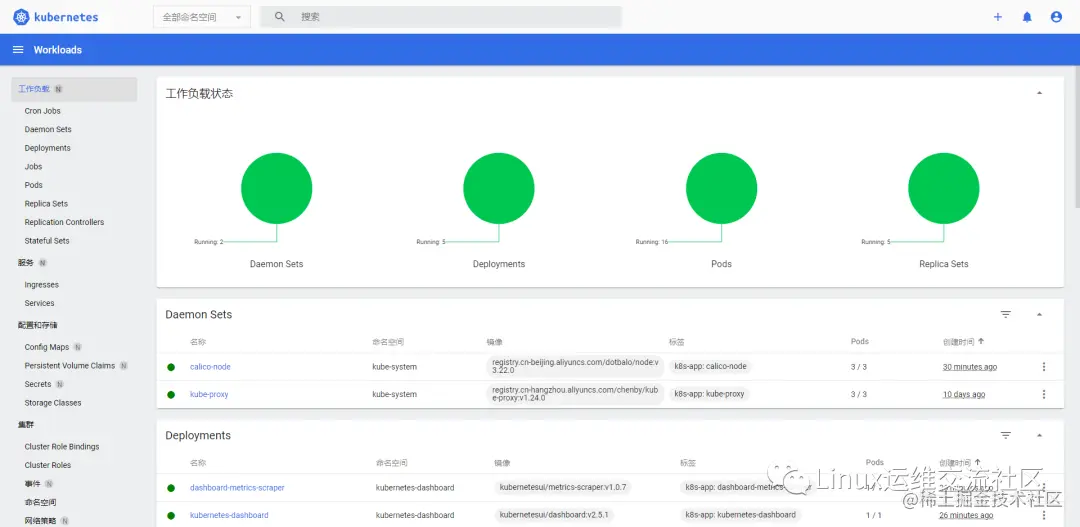Click the plus create resource icon
1080x527 pixels.
(997, 17)
